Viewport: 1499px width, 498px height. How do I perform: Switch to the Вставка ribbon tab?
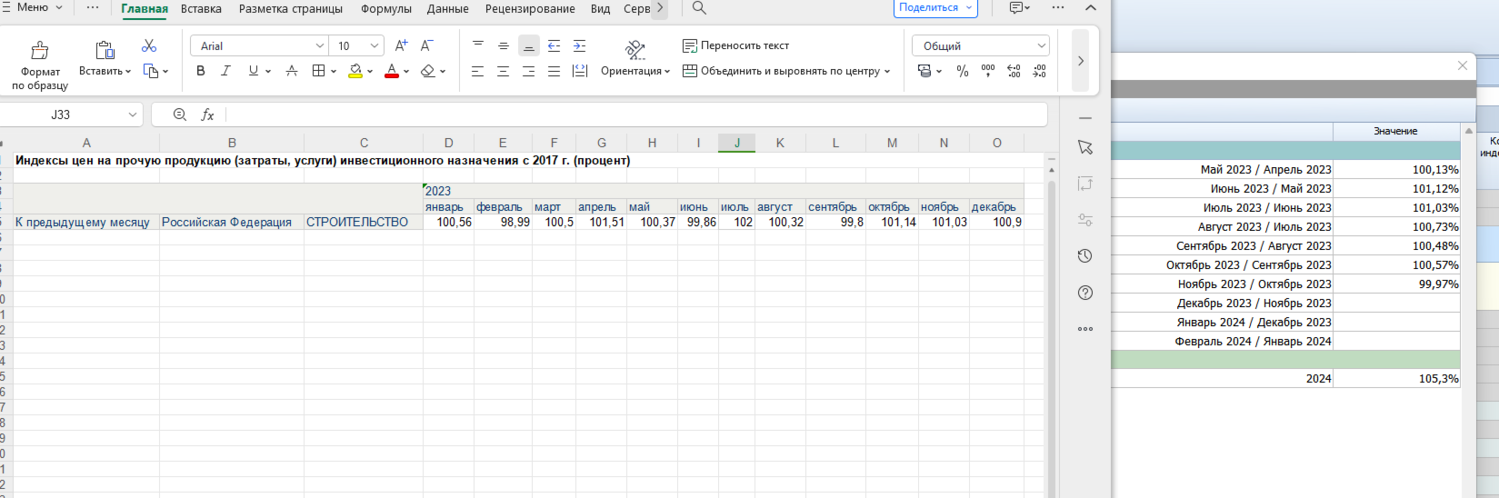click(201, 8)
